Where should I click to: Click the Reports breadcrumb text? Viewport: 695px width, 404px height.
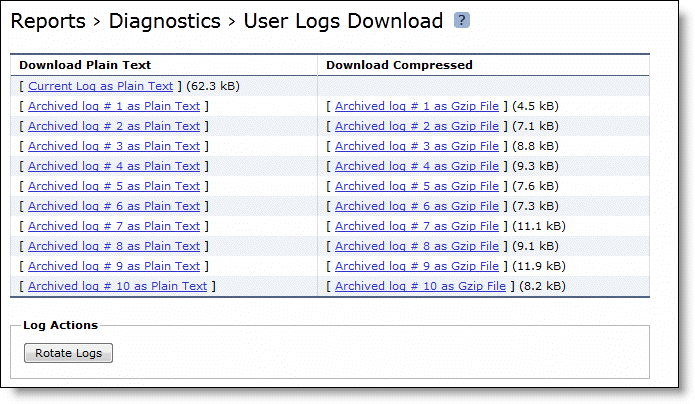48,21
